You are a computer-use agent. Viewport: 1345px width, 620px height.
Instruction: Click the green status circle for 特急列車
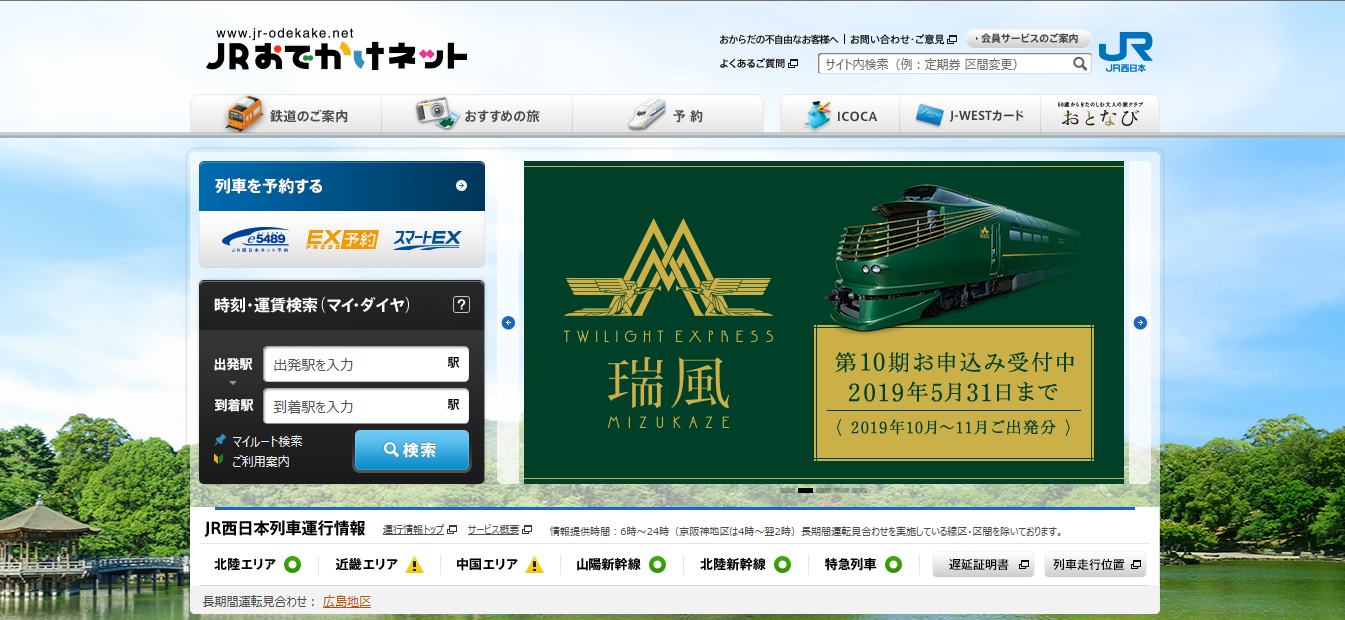(x=893, y=565)
